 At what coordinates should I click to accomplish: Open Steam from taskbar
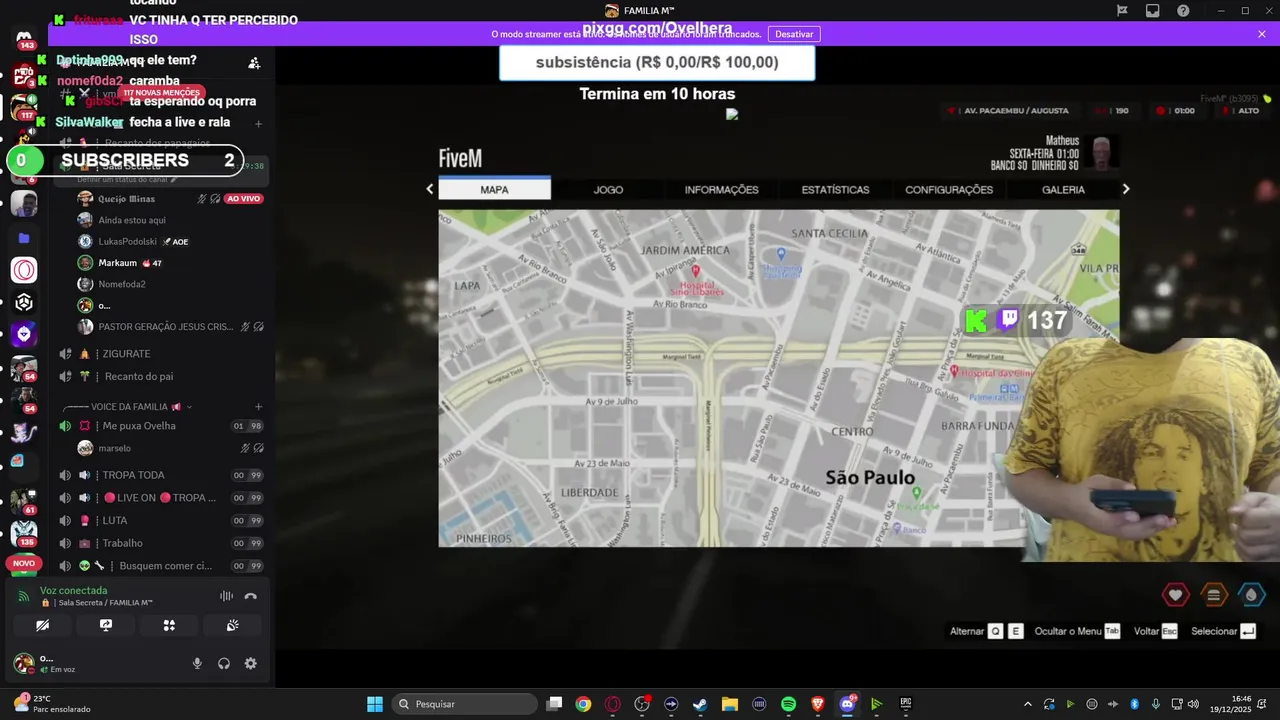click(700, 704)
